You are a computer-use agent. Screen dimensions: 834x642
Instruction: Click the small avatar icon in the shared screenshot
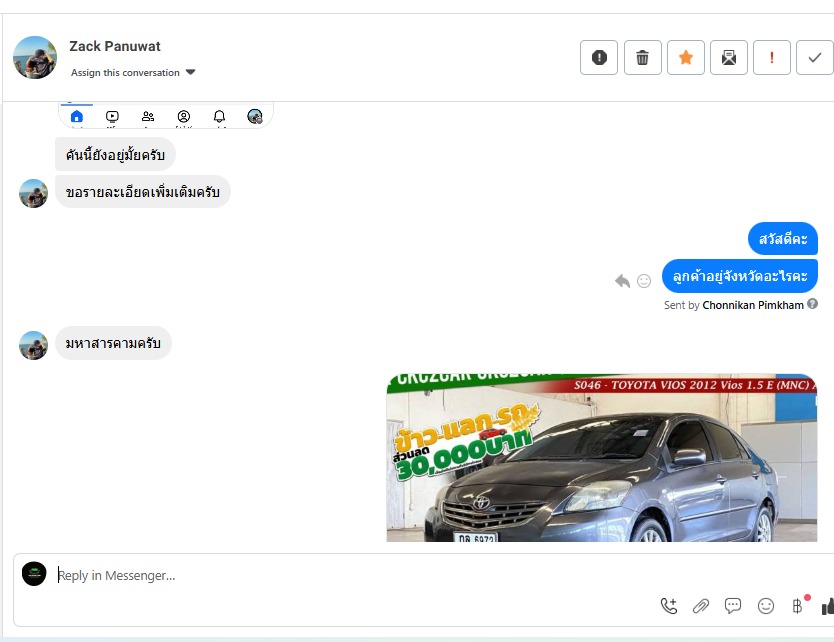pyautogui.click(x=255, y=116)
